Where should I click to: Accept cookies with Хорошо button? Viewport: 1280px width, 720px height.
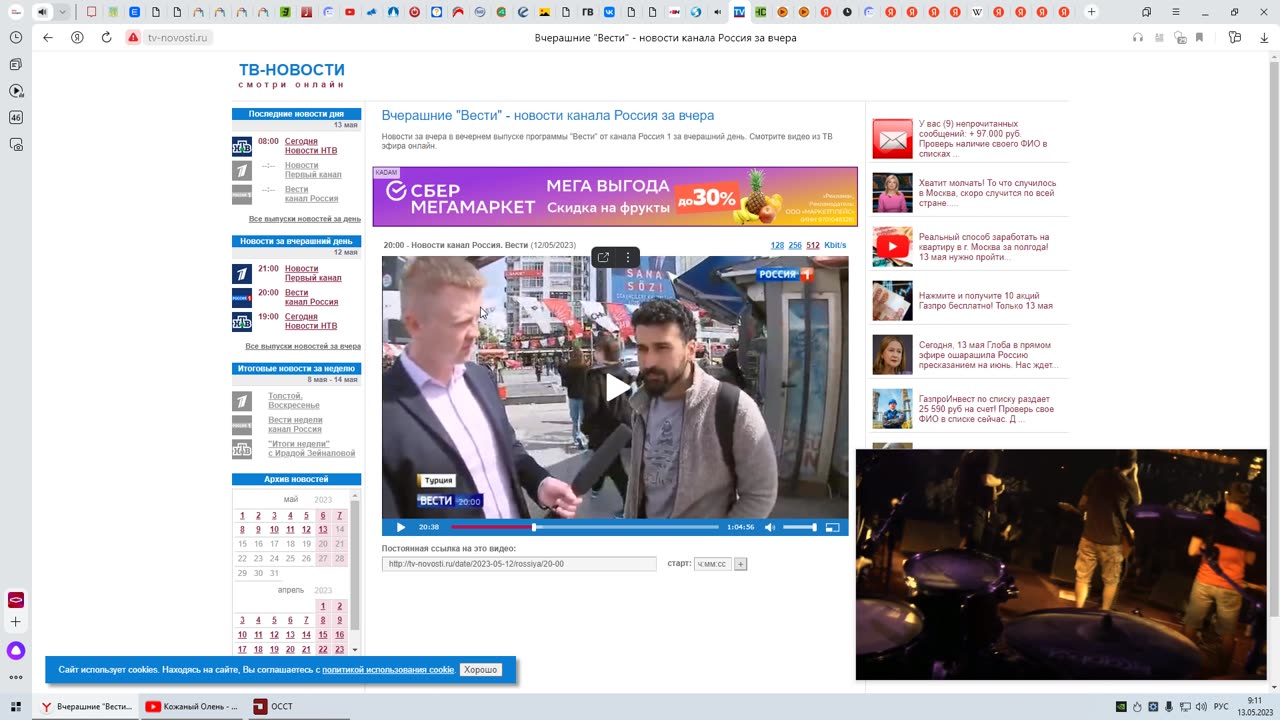481,670
